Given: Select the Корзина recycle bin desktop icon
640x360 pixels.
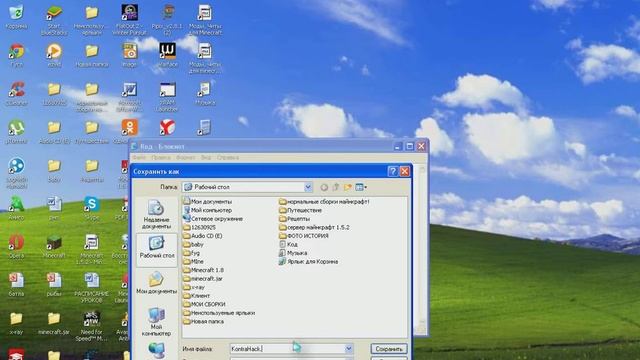Looking at the screenshot, I should [x=16, y=17].
